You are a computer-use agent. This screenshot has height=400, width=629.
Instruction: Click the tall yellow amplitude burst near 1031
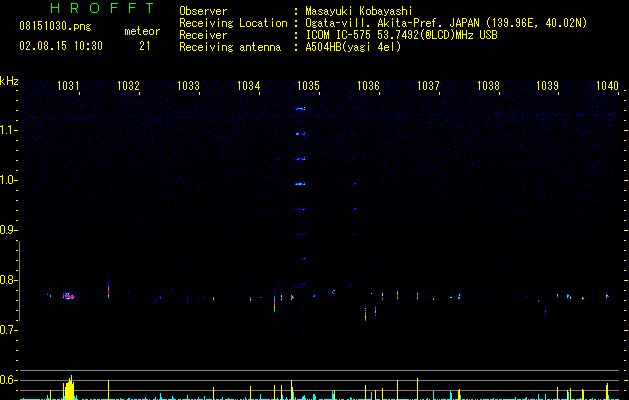coord(69,388)
